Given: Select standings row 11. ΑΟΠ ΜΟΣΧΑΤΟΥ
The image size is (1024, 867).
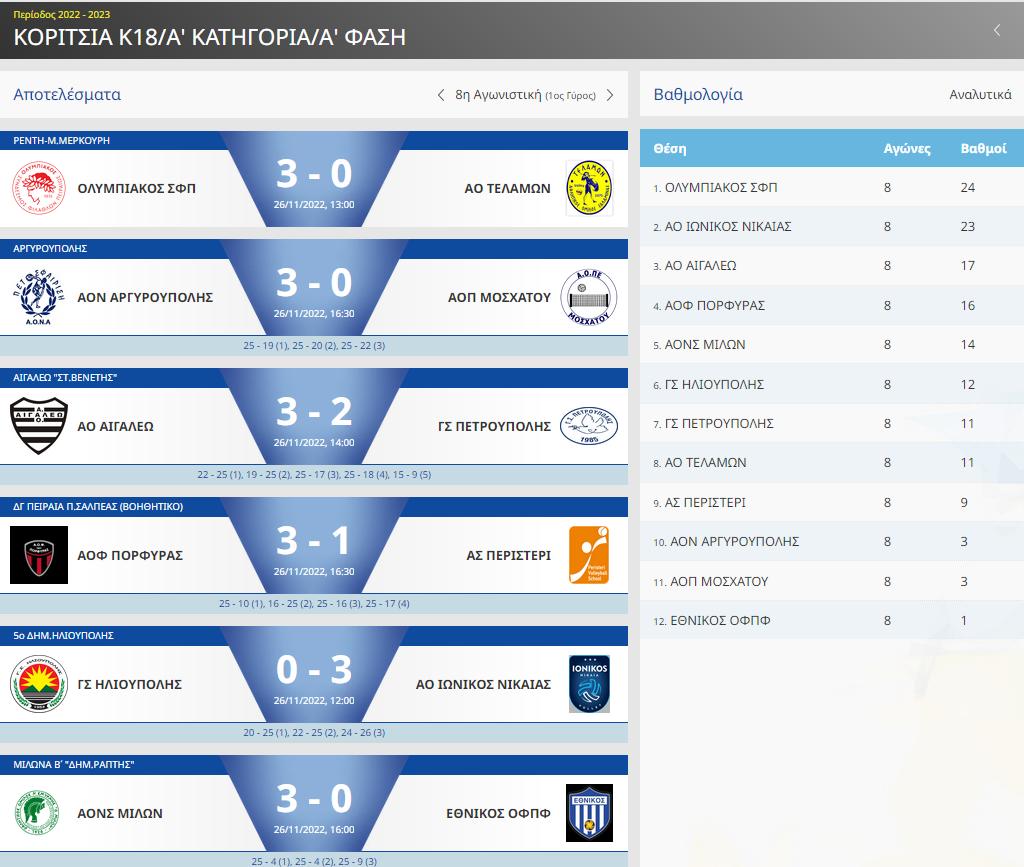Looking at the screenshot, I should (832, 582).
